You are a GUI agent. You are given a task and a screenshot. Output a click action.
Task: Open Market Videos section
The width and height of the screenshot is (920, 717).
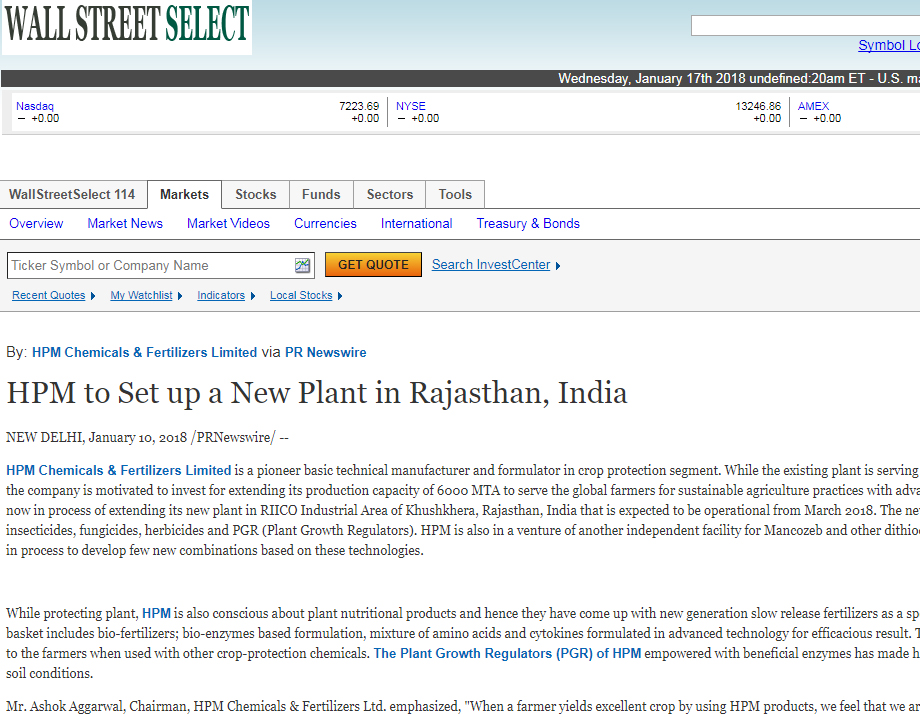(x=228, y=224)
